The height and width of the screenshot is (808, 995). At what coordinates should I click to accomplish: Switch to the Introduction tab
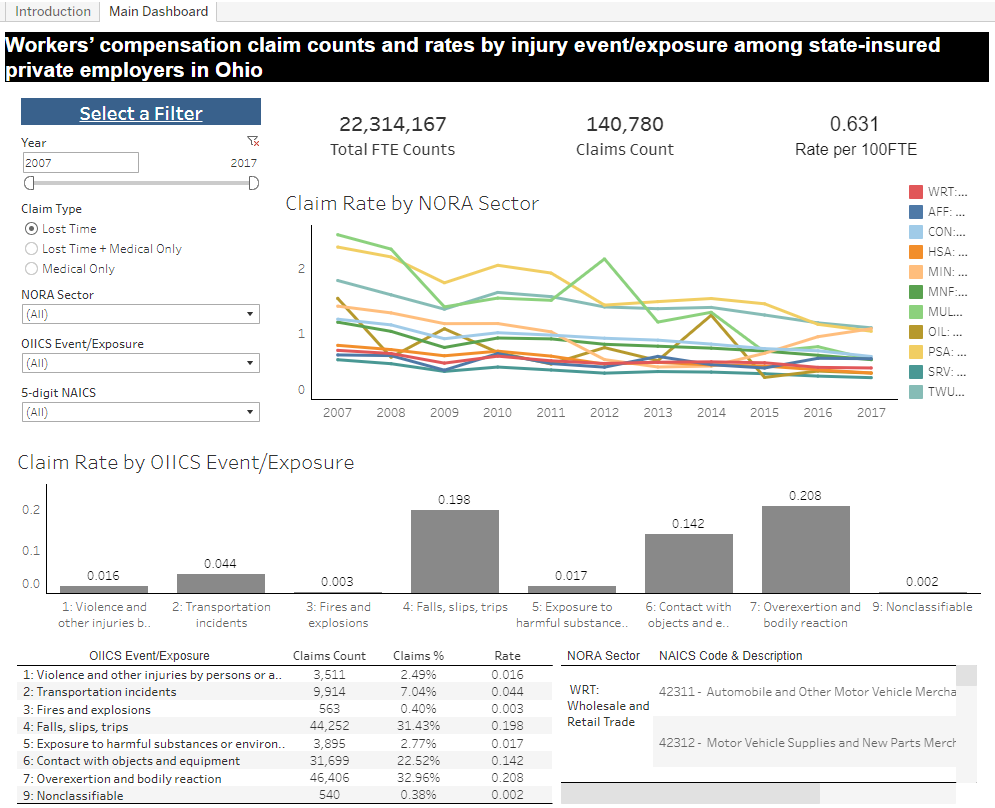(x=53, y=11)
